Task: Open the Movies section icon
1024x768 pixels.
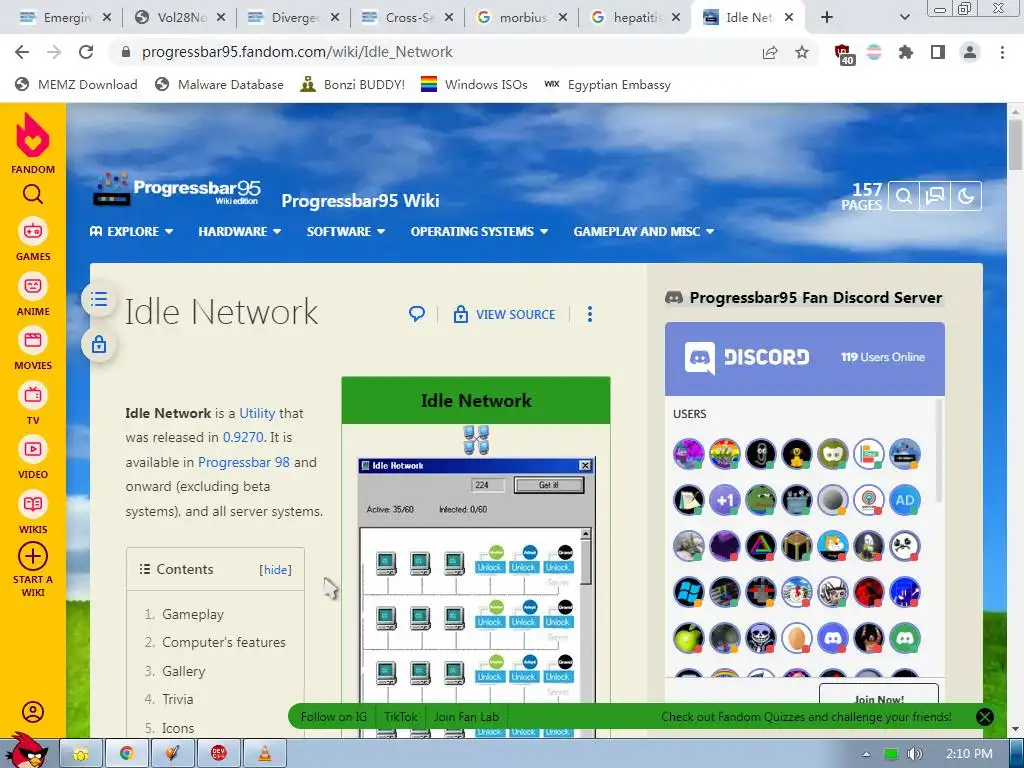Action: click(x=33, y=340)
